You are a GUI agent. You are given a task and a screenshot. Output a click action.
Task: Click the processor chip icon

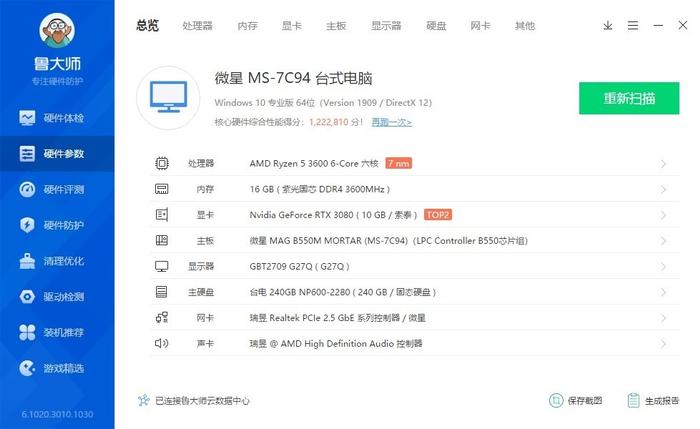pos(162,163)
